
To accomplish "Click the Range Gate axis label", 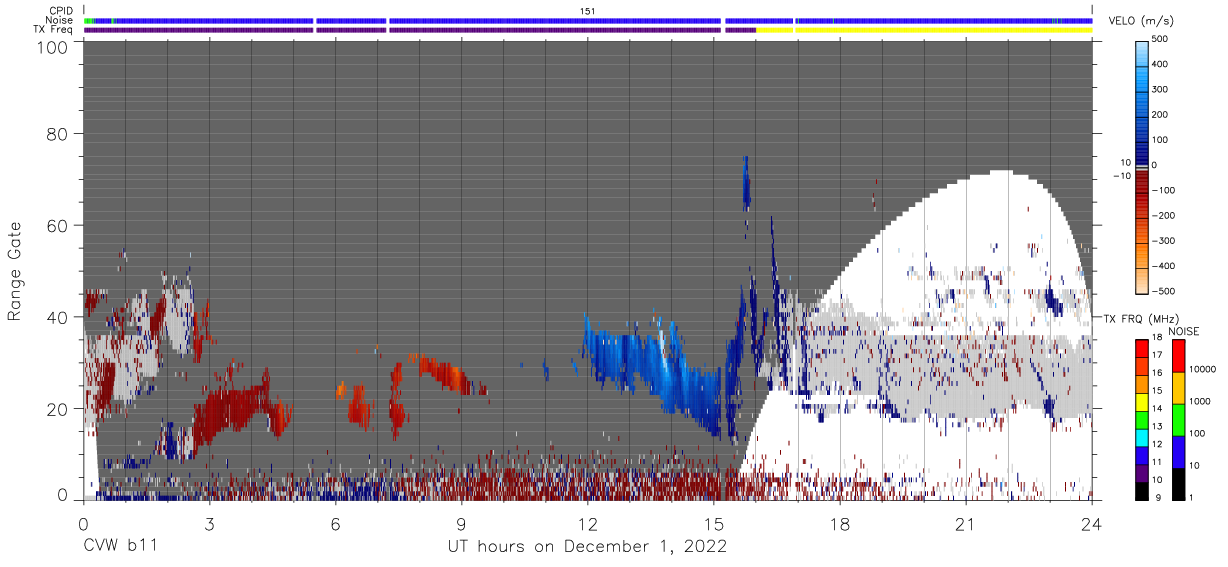I will click(15, 271).
